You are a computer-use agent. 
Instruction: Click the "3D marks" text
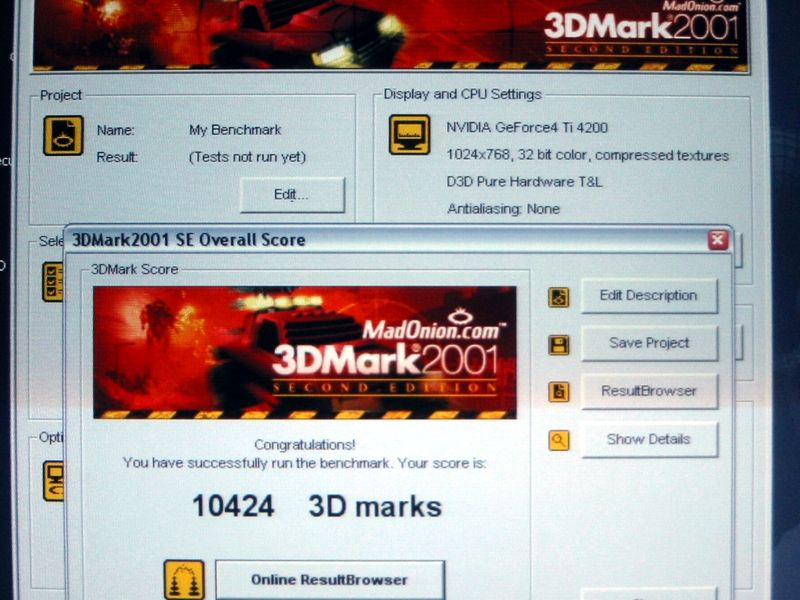(375, 507)
